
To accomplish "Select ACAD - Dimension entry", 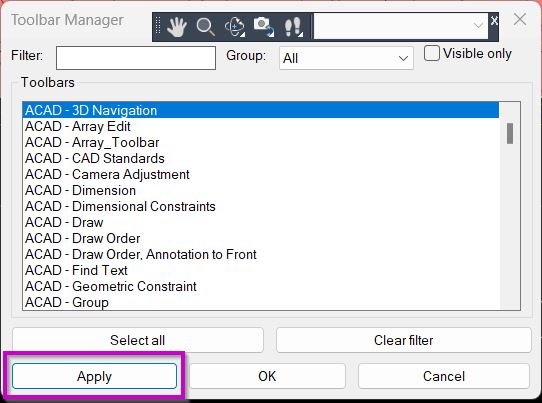I will click(261, 190).
